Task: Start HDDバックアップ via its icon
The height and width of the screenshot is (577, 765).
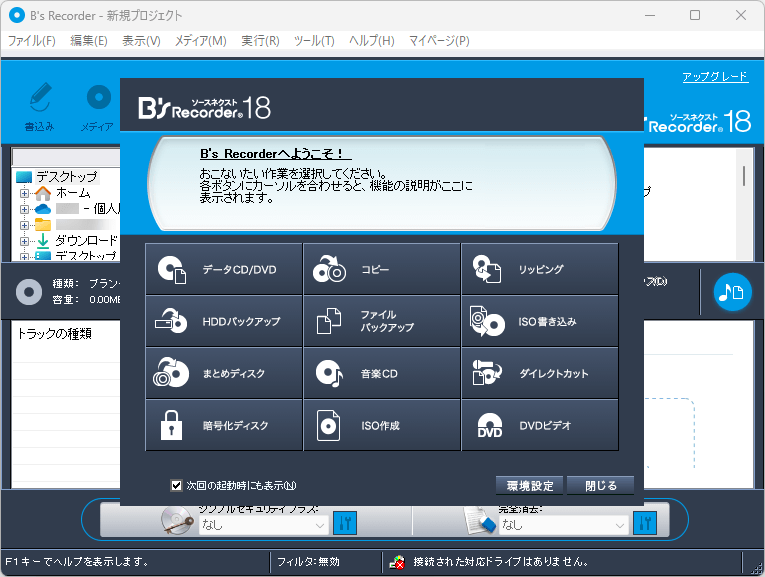Action: (171, 321)
